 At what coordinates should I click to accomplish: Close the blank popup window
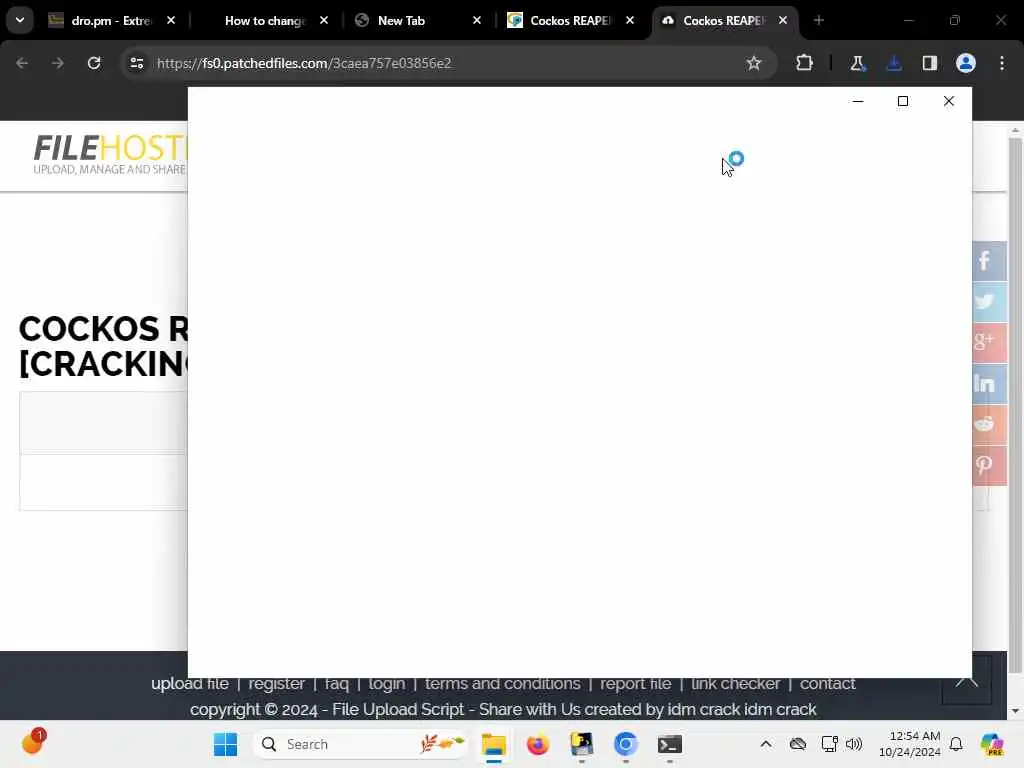point(949,101)
